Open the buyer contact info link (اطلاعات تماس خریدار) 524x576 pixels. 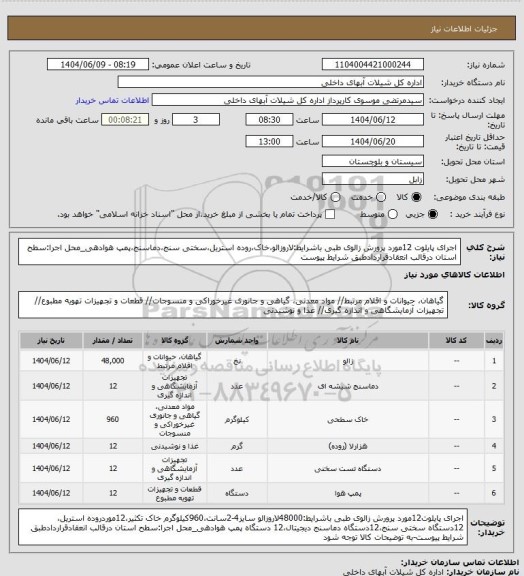click(112, 100)
